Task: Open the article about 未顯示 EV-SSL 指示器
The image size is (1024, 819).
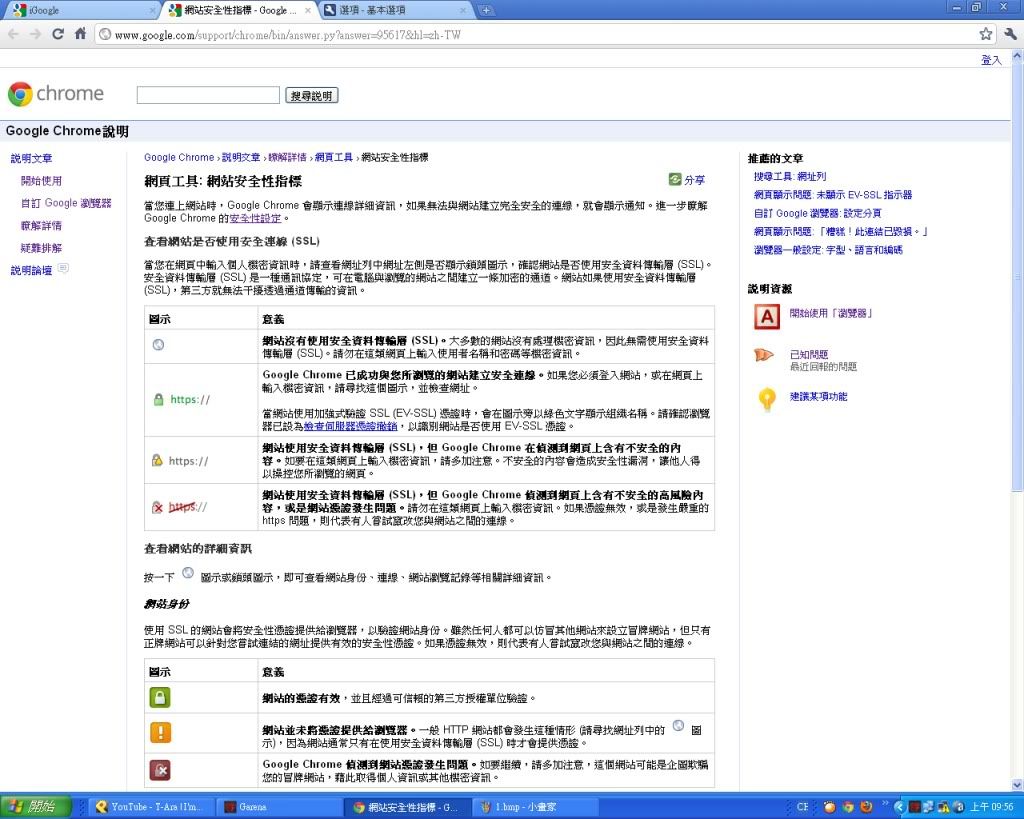Action: click(x=833, y=195)
